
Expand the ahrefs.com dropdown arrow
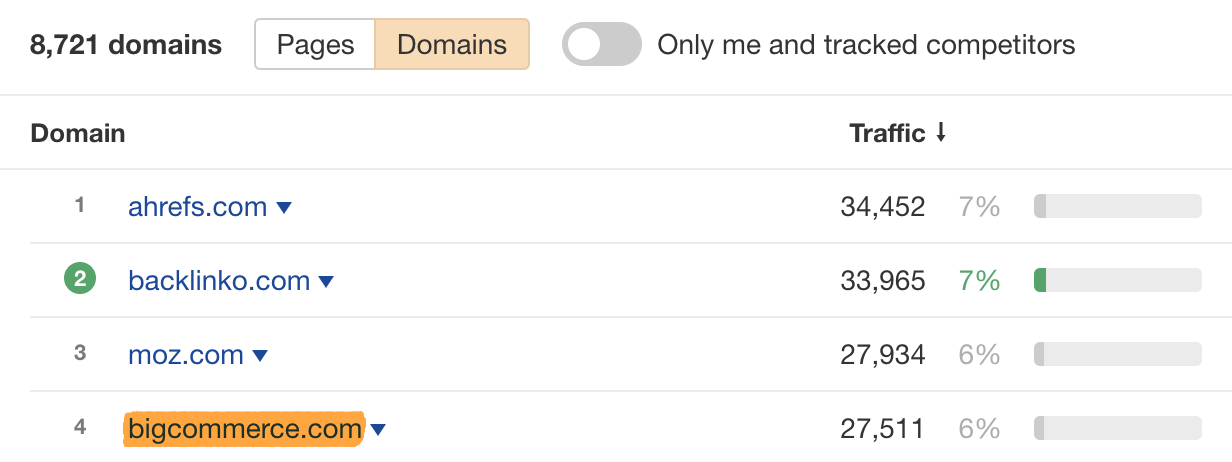pyautogui.click(x=284, y=208)
